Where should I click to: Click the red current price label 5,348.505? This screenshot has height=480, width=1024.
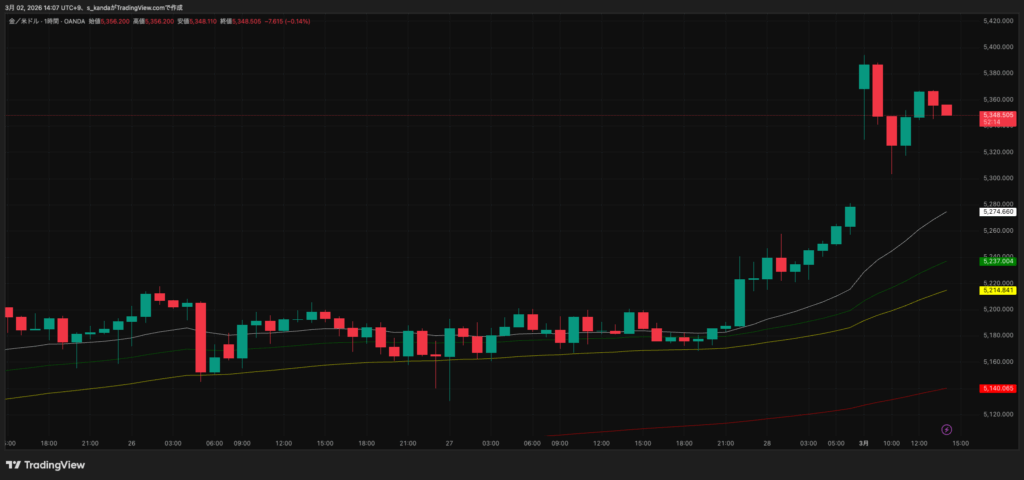tap(998, 116)
